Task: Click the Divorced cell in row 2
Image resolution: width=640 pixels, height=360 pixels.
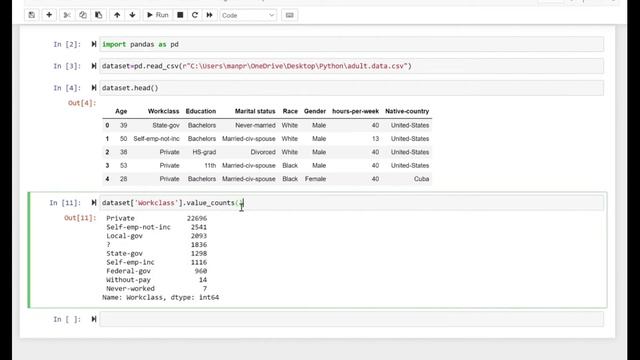Action: click(263, 152)
